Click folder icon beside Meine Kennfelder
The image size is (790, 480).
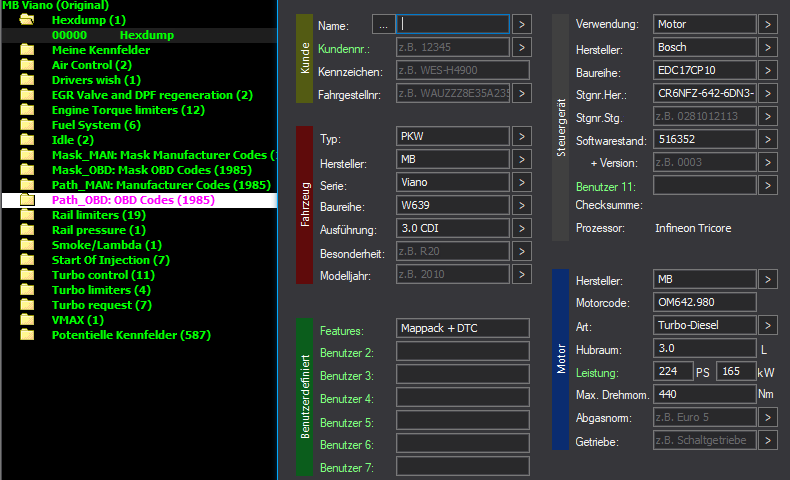pyautogui.click(x=27, y=50)
